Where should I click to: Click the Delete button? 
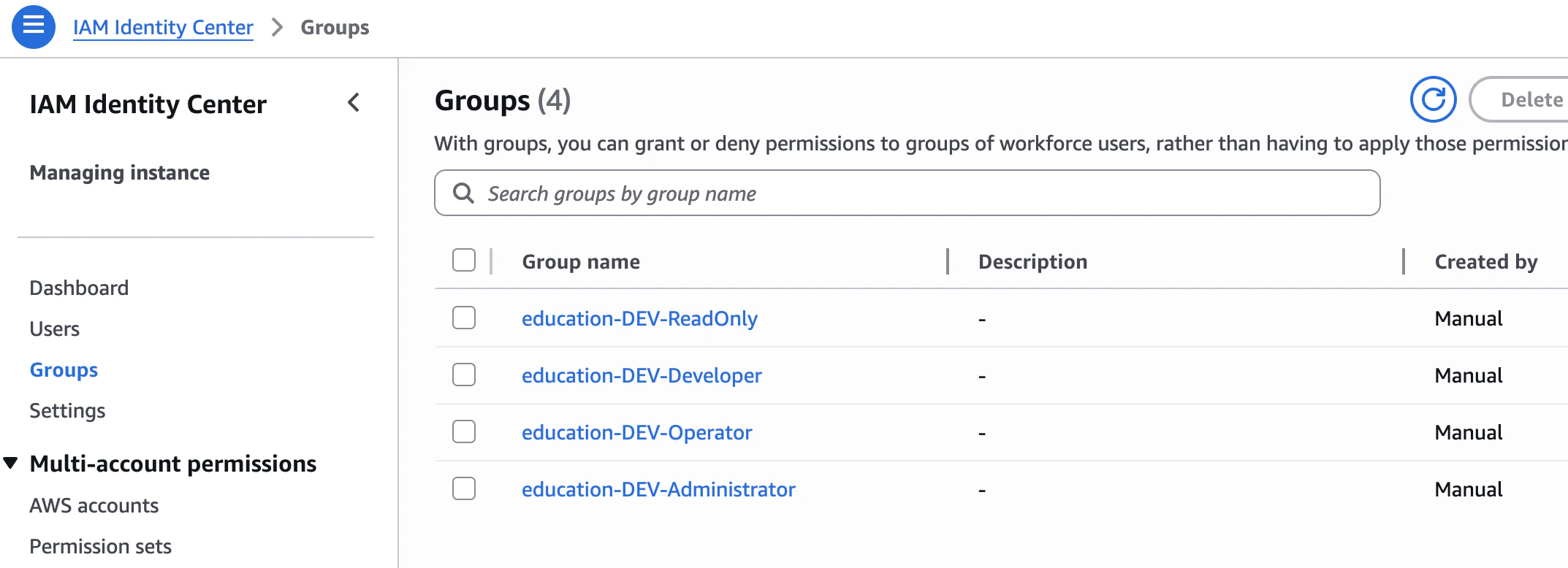point(1520,99)
